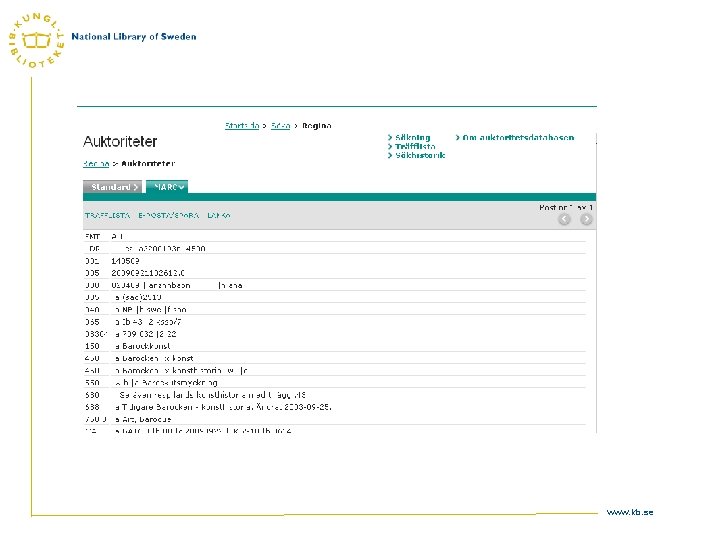Click TRÄFFLISTA in the grey toolbar
720x540 pixels.
pyautogui.click(x=107, y=215)
